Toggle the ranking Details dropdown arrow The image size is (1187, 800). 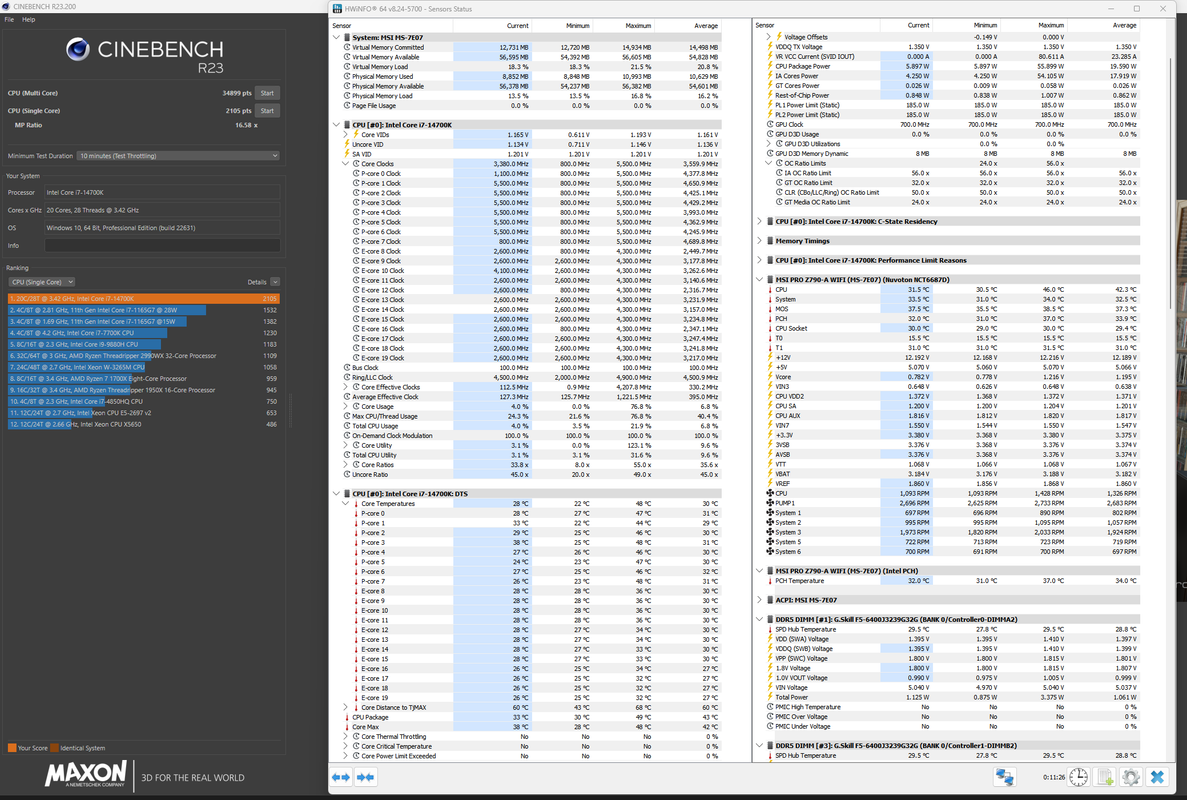275,282
